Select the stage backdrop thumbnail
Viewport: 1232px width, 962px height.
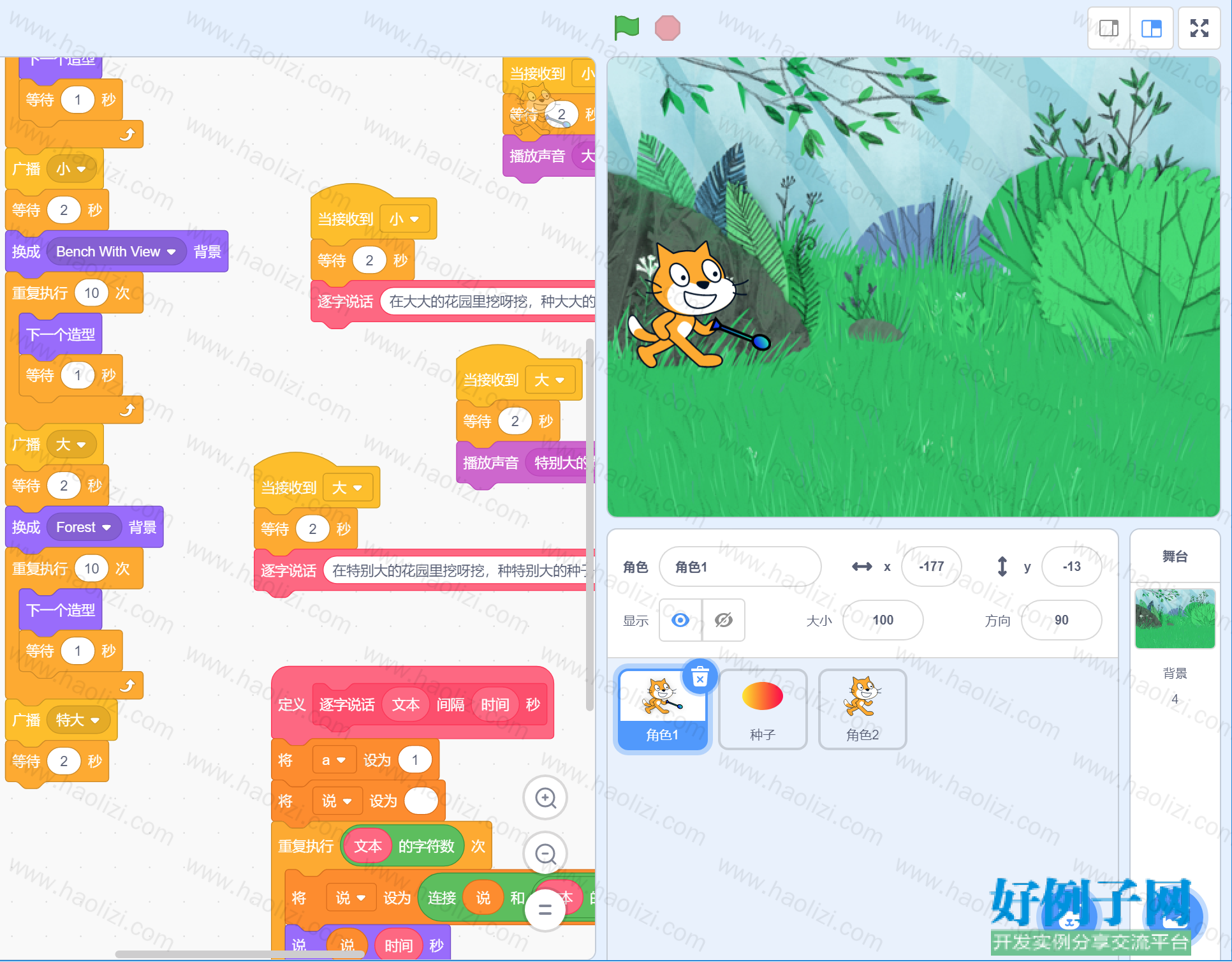coord(1175,618)
